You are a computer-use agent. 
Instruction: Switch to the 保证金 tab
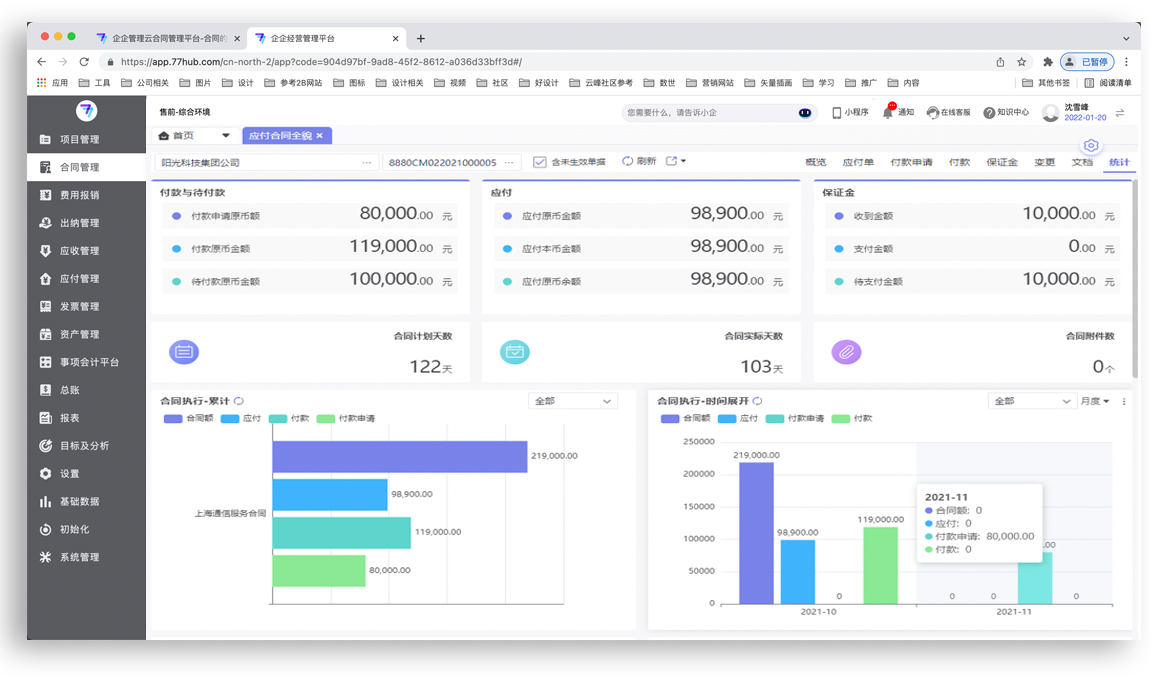1001,162
